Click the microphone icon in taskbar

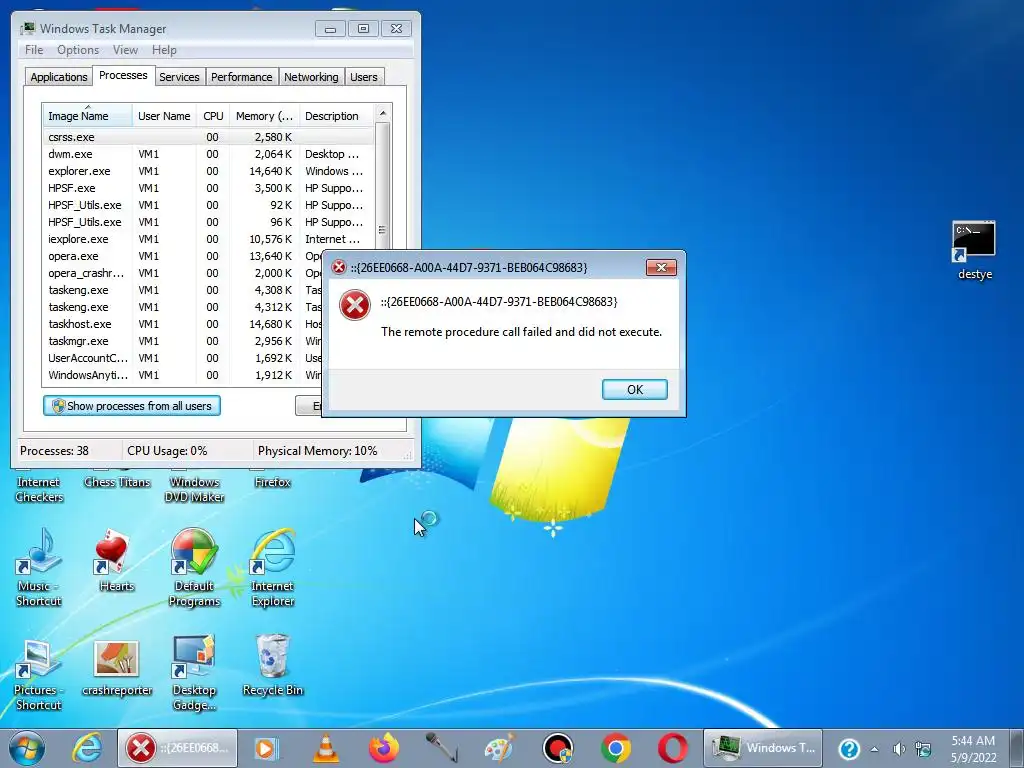442,748
